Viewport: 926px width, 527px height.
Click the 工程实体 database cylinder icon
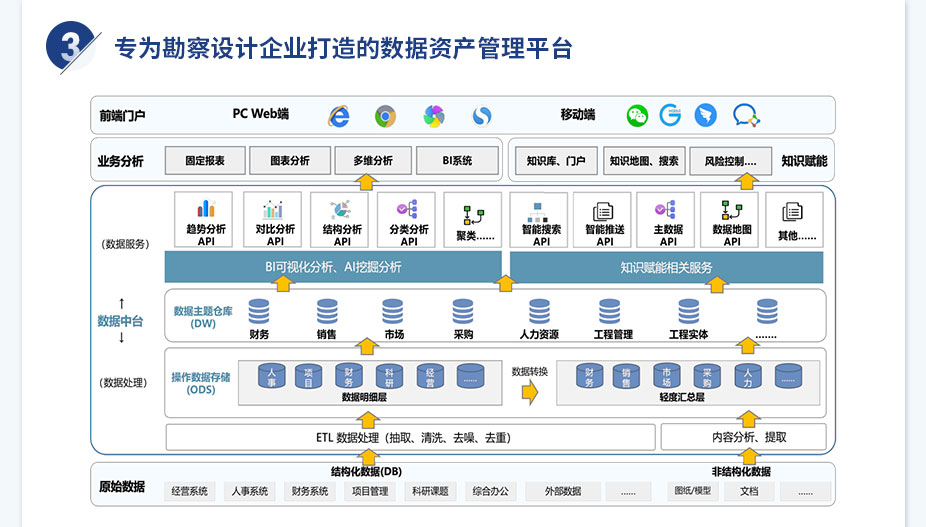coord(688,311)
